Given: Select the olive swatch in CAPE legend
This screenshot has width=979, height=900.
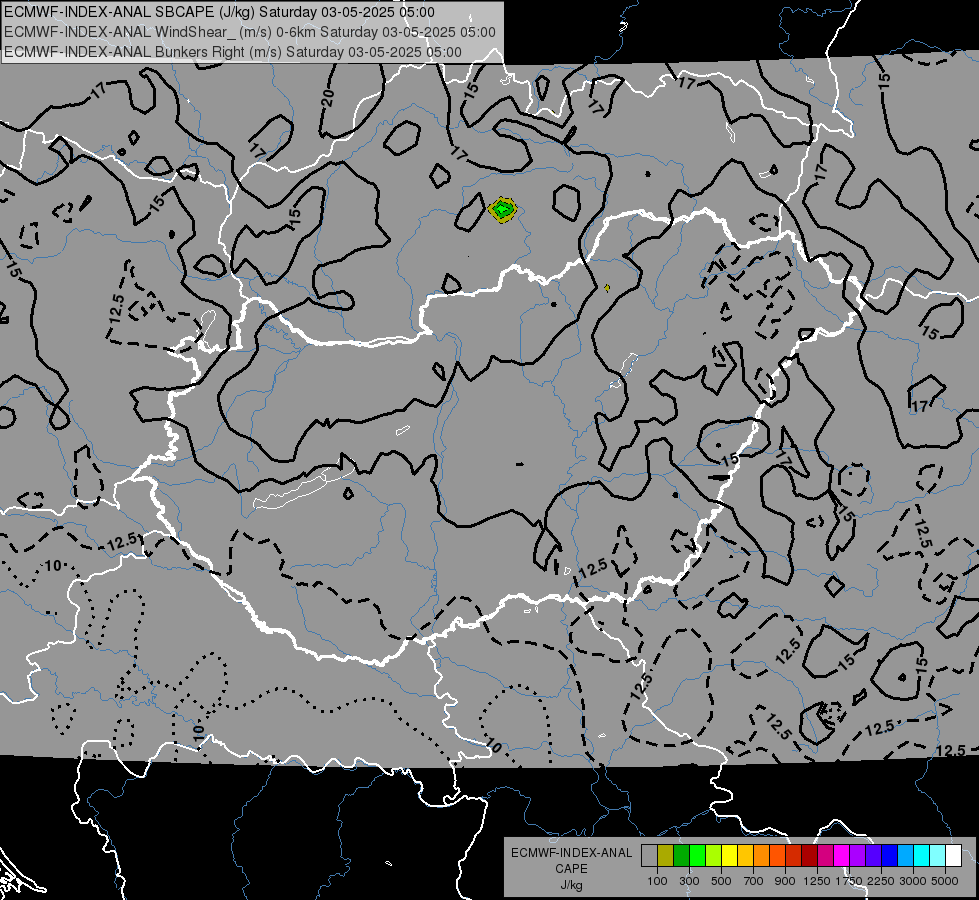Looking at the screenshot, I should (666, 855).
